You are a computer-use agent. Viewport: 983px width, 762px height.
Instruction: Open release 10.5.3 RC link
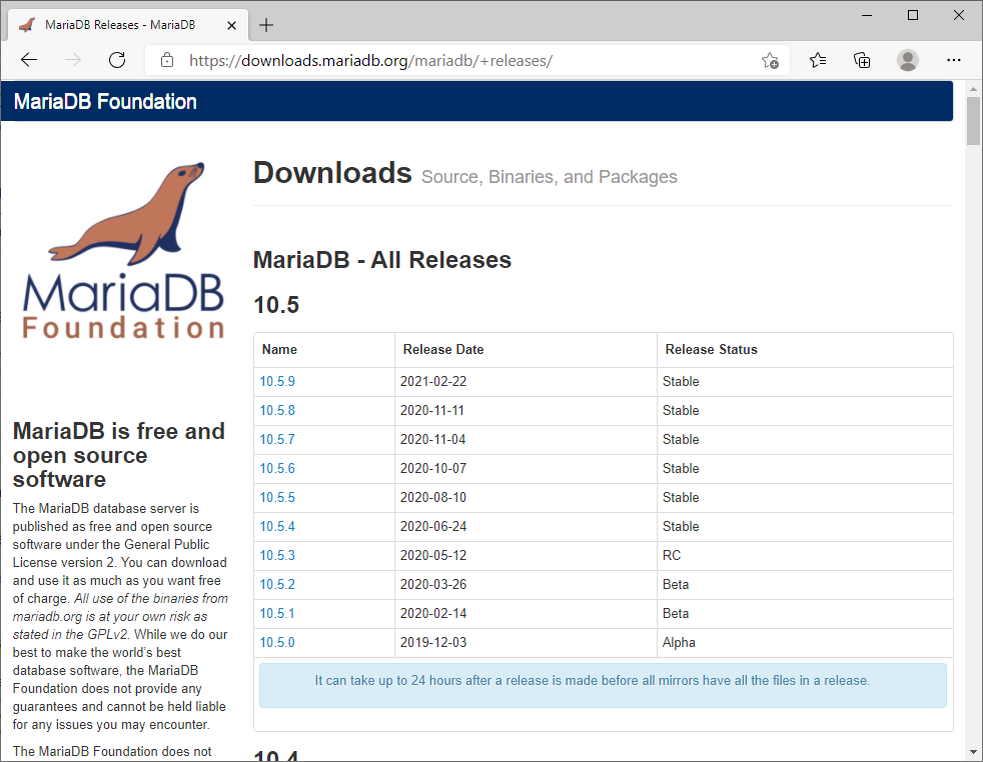(x=277, y=555)
